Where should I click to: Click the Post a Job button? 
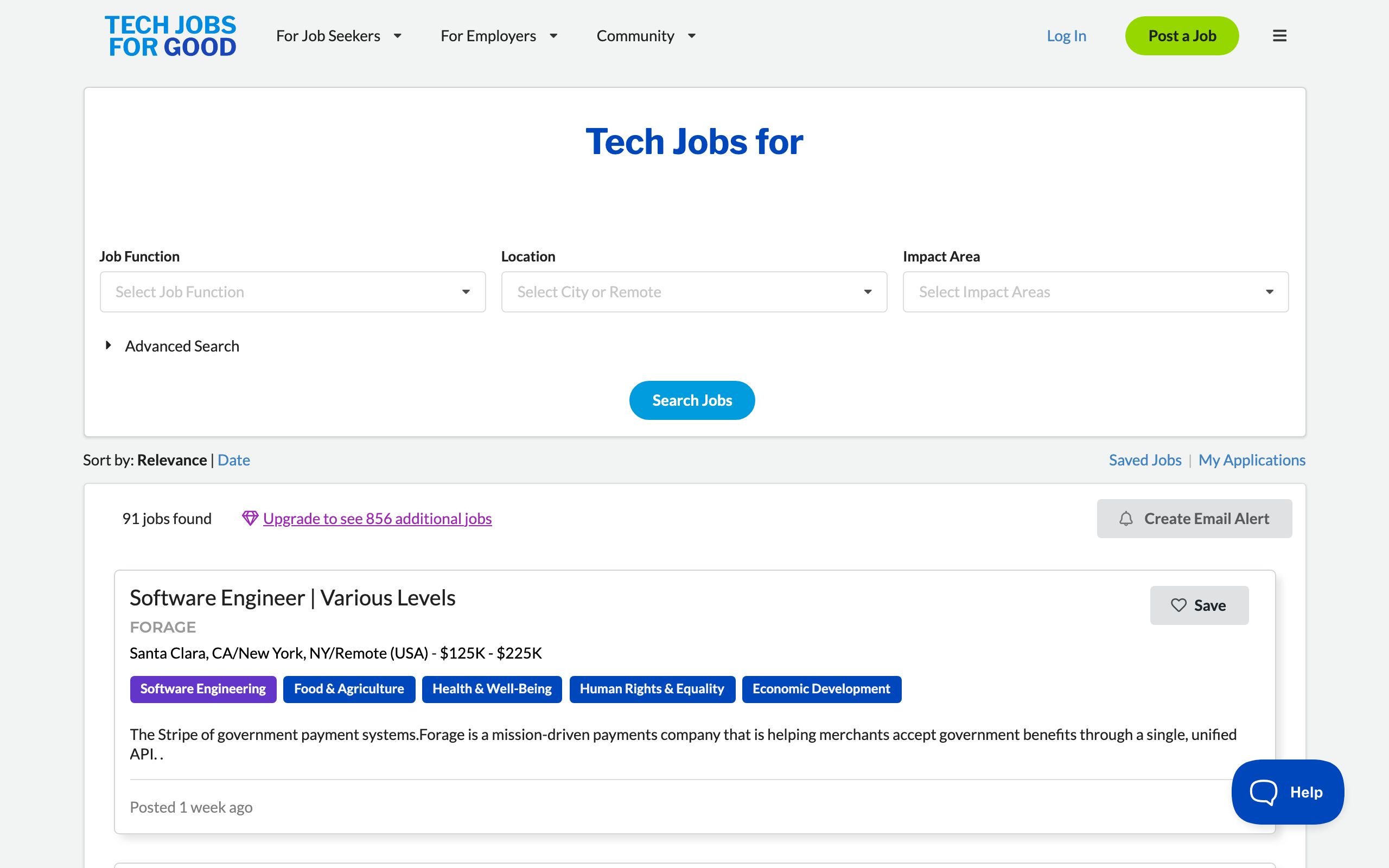click(1182, 36)
